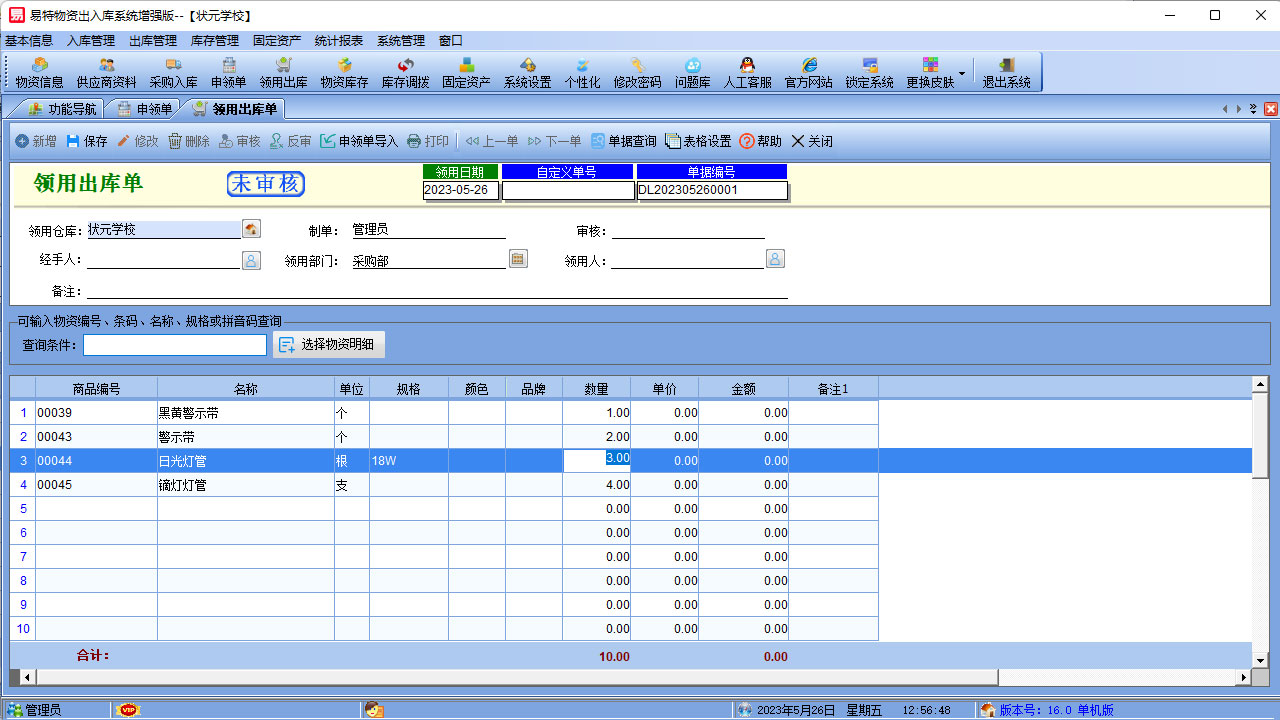This screenshot has width=1280, height=720.
Task: Click the 供应商资料 toolbar icon
Action: coord(106,72)
